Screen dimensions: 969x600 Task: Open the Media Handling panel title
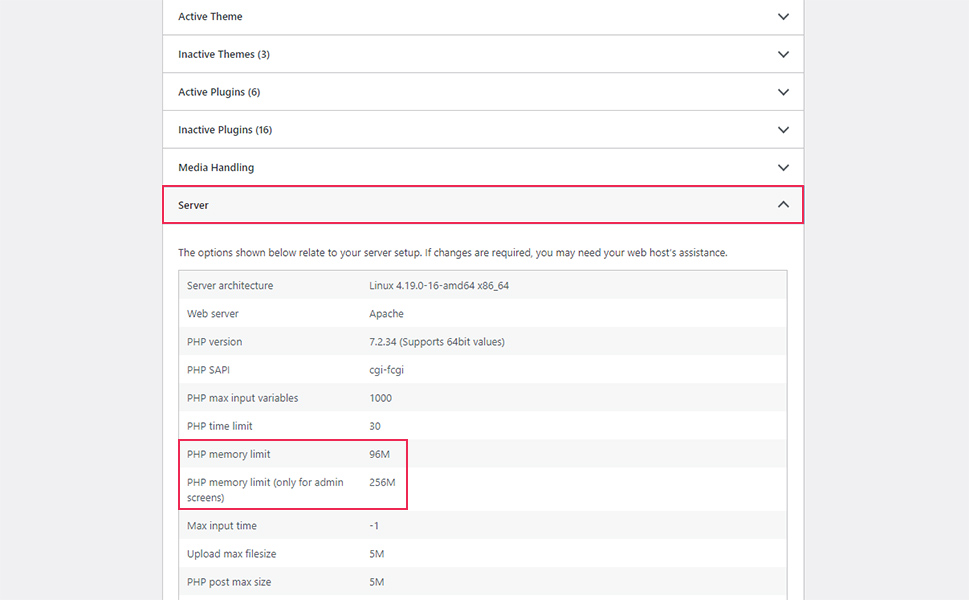216,167
